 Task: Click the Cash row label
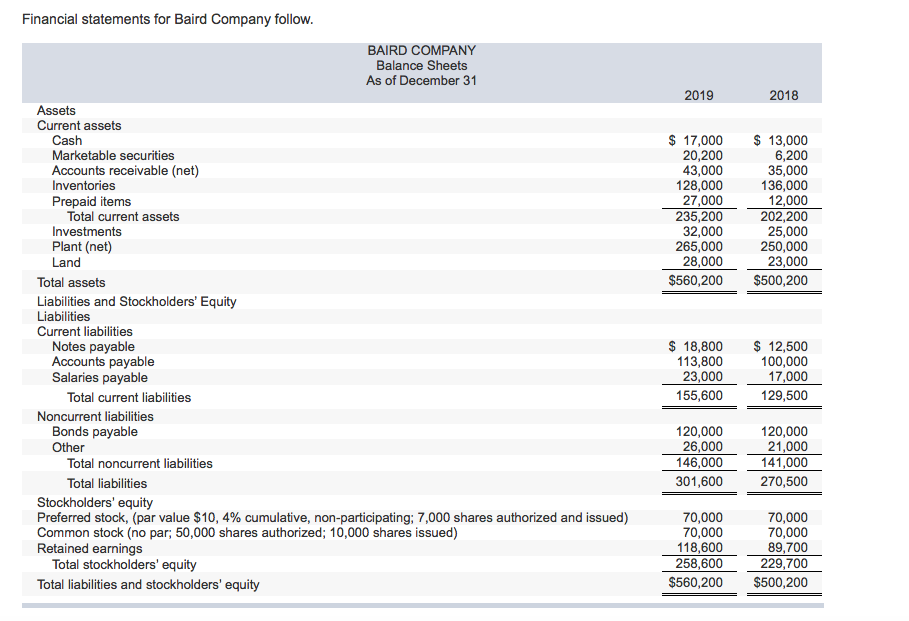(66, 140)
